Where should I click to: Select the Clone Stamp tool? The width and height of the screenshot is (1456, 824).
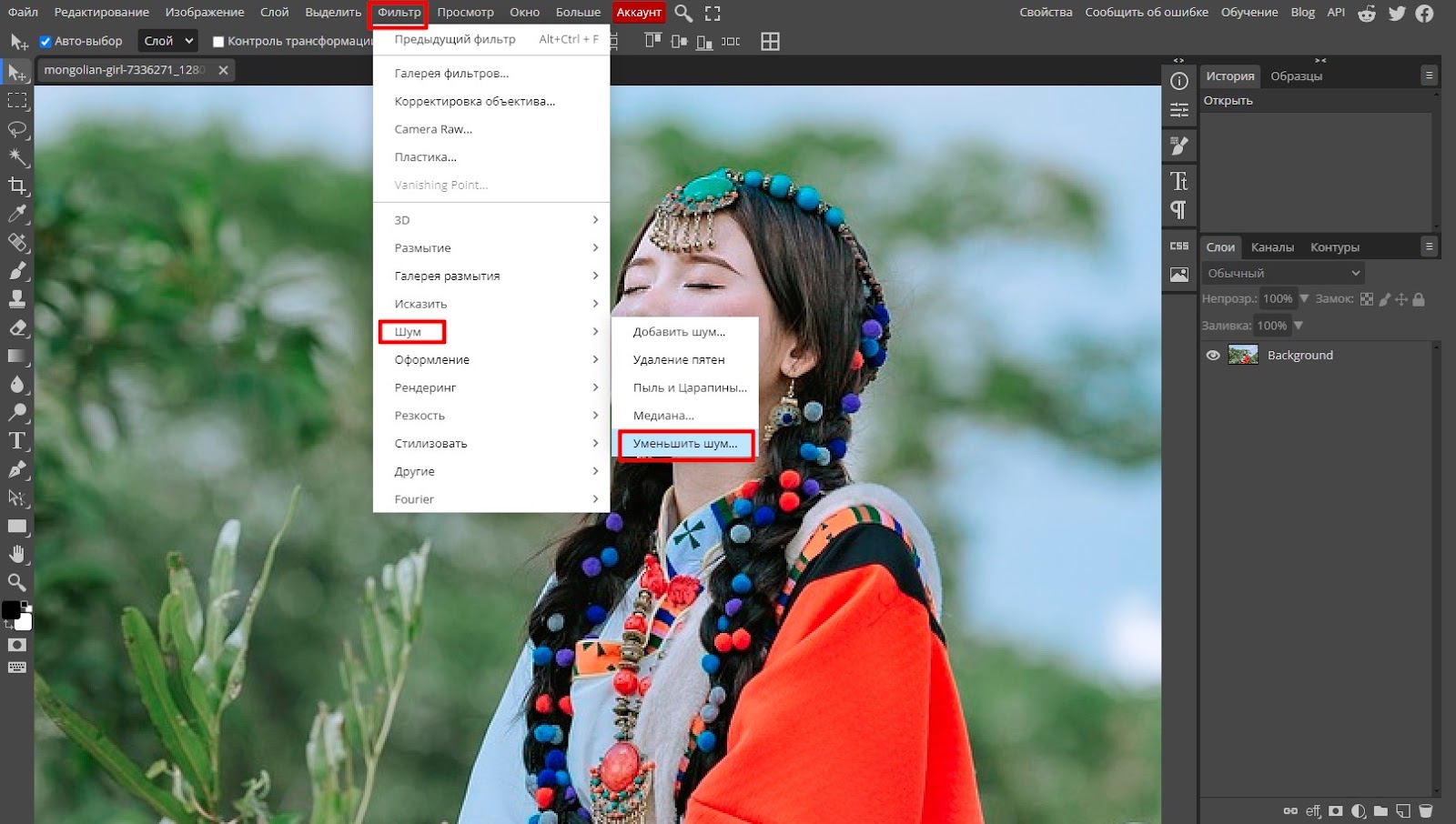click(16, 297)
